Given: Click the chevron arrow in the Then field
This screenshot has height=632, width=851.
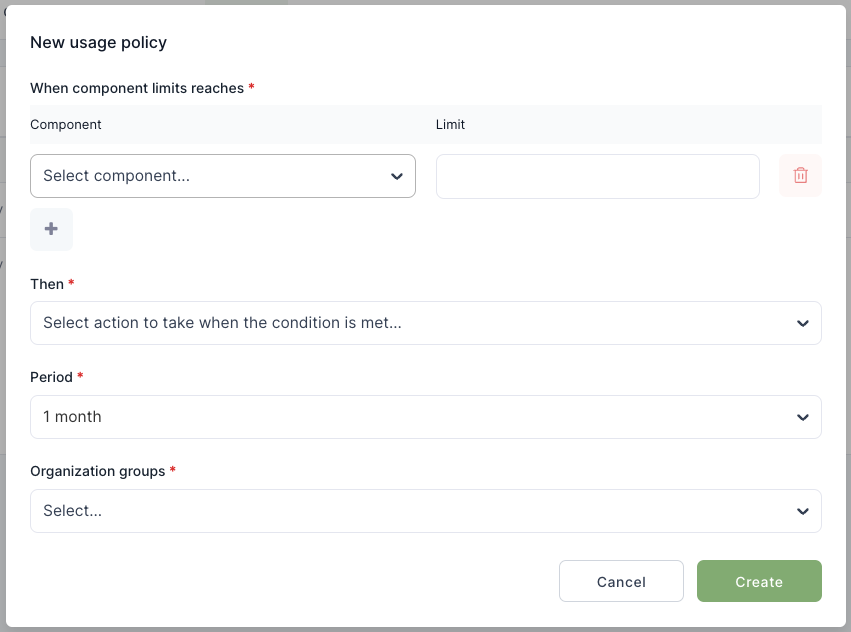Looking at the screenshot, I should coord(802,323).
